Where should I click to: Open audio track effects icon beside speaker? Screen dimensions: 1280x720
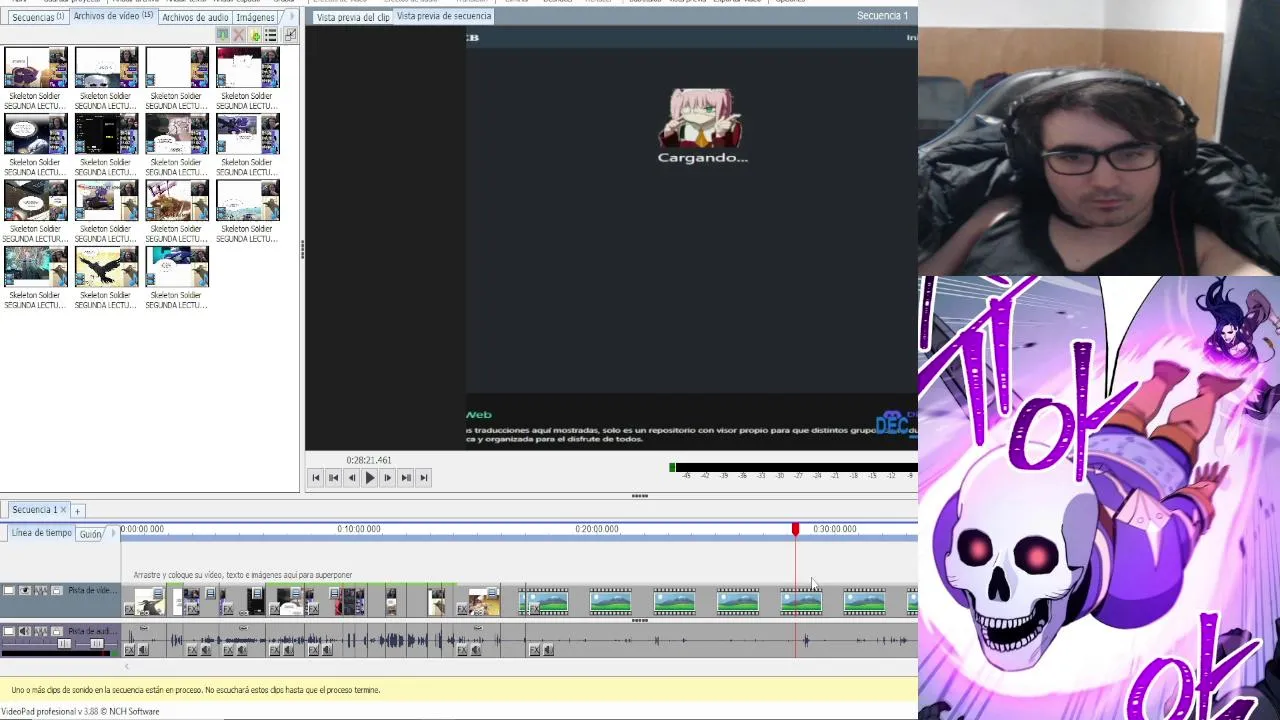41,631
